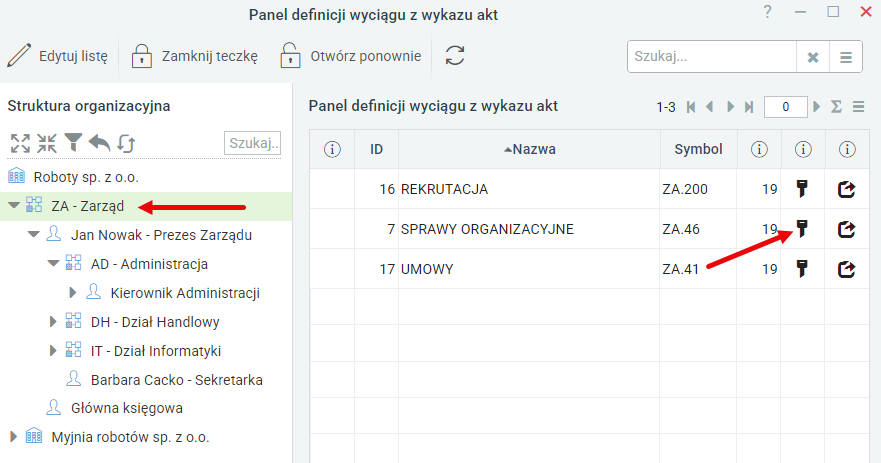The image size is (881, 463).
Task: Go to previous table page
Action: click(710, 107)
